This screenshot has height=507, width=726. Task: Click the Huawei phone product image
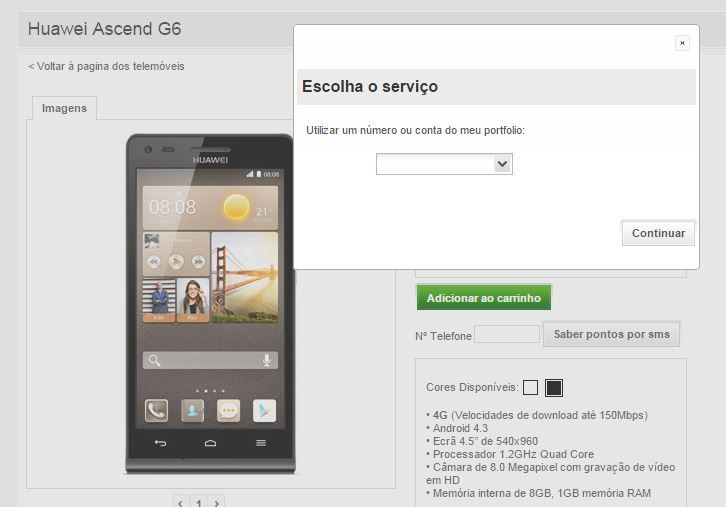[x=210, y=304]
